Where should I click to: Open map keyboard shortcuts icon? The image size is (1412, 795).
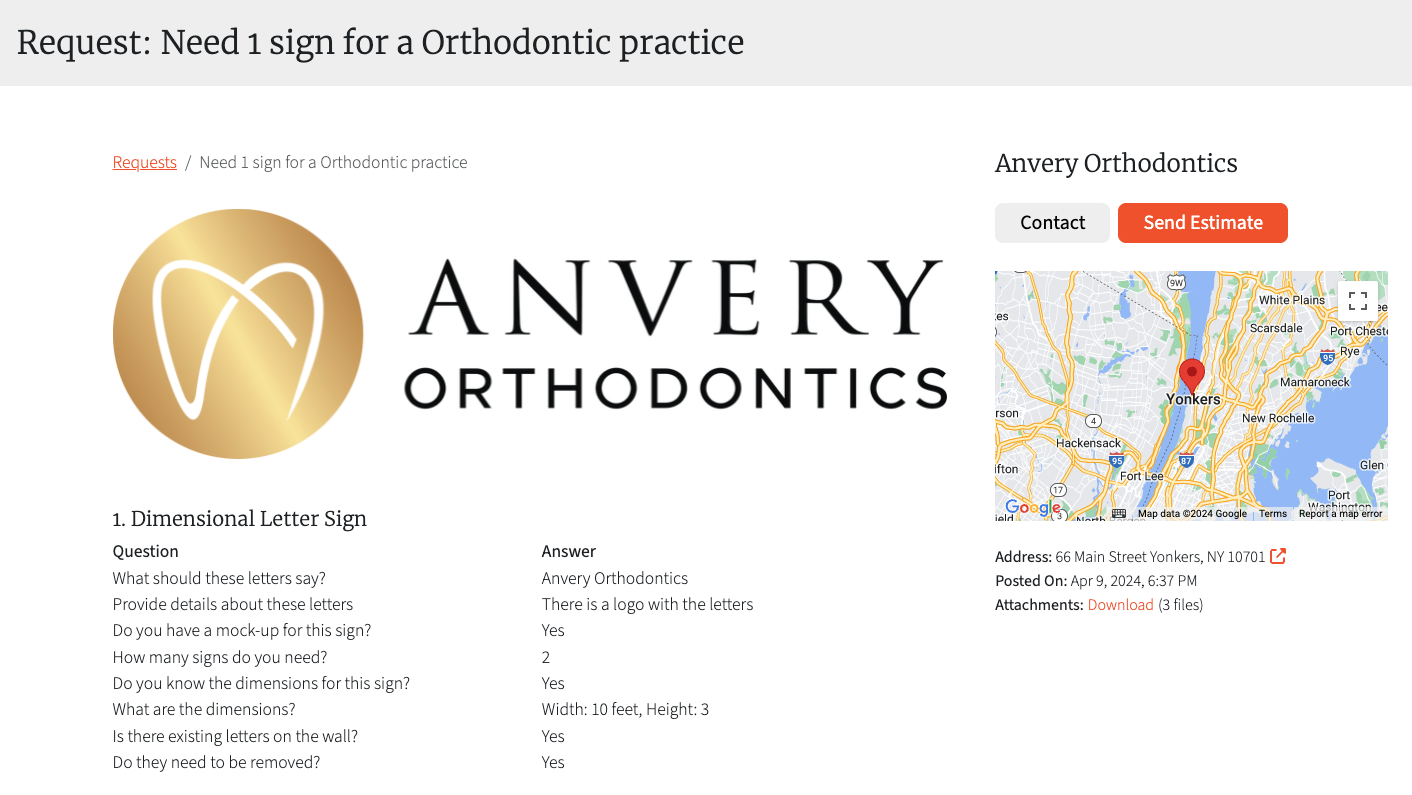(1119, 513)
